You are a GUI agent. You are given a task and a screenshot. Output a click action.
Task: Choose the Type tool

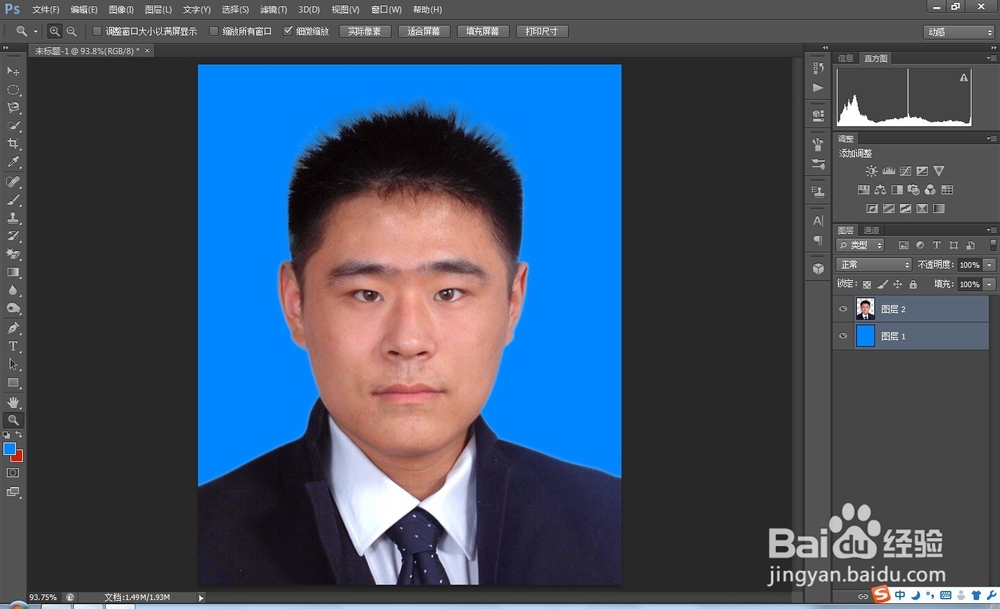coord(14,346)
